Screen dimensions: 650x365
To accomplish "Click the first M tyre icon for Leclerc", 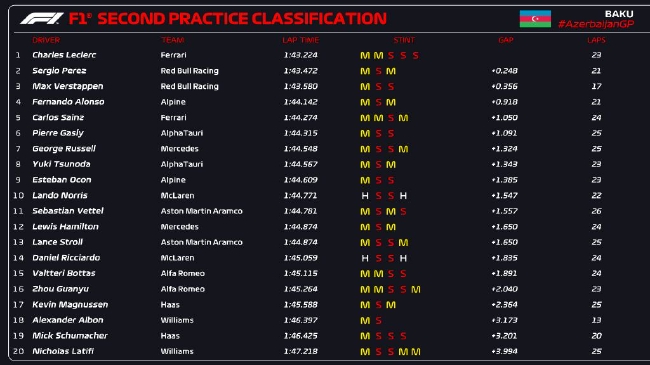I will pyautogui.click(x=365, y=56).
